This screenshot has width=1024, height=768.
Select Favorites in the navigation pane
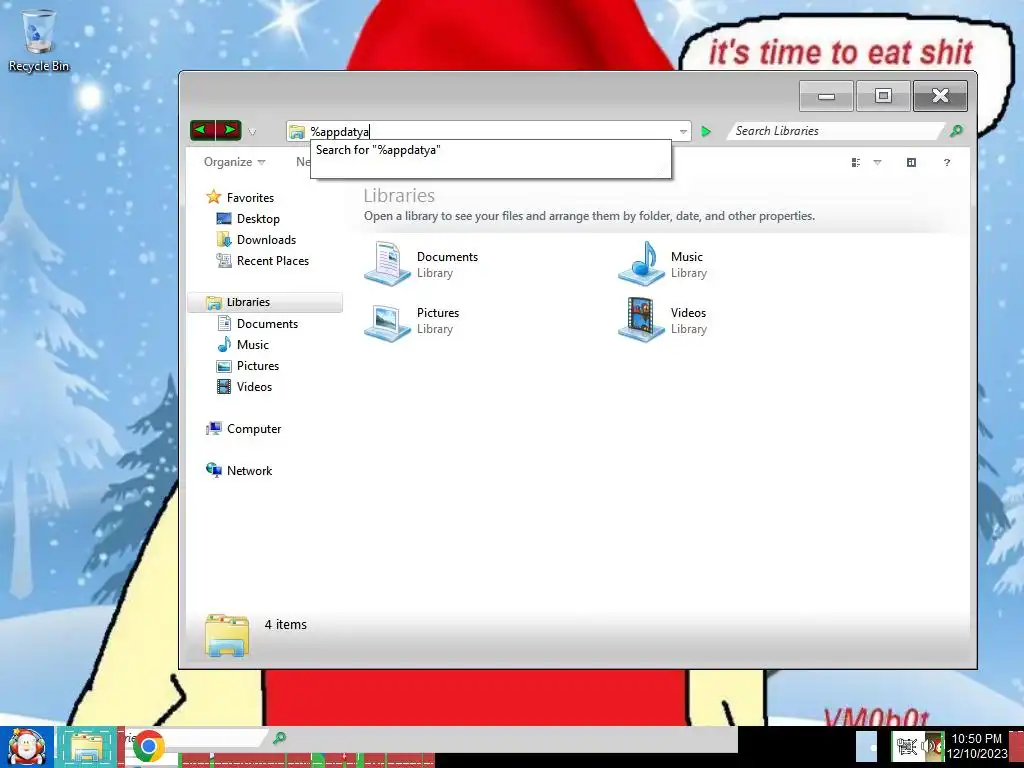250,197
